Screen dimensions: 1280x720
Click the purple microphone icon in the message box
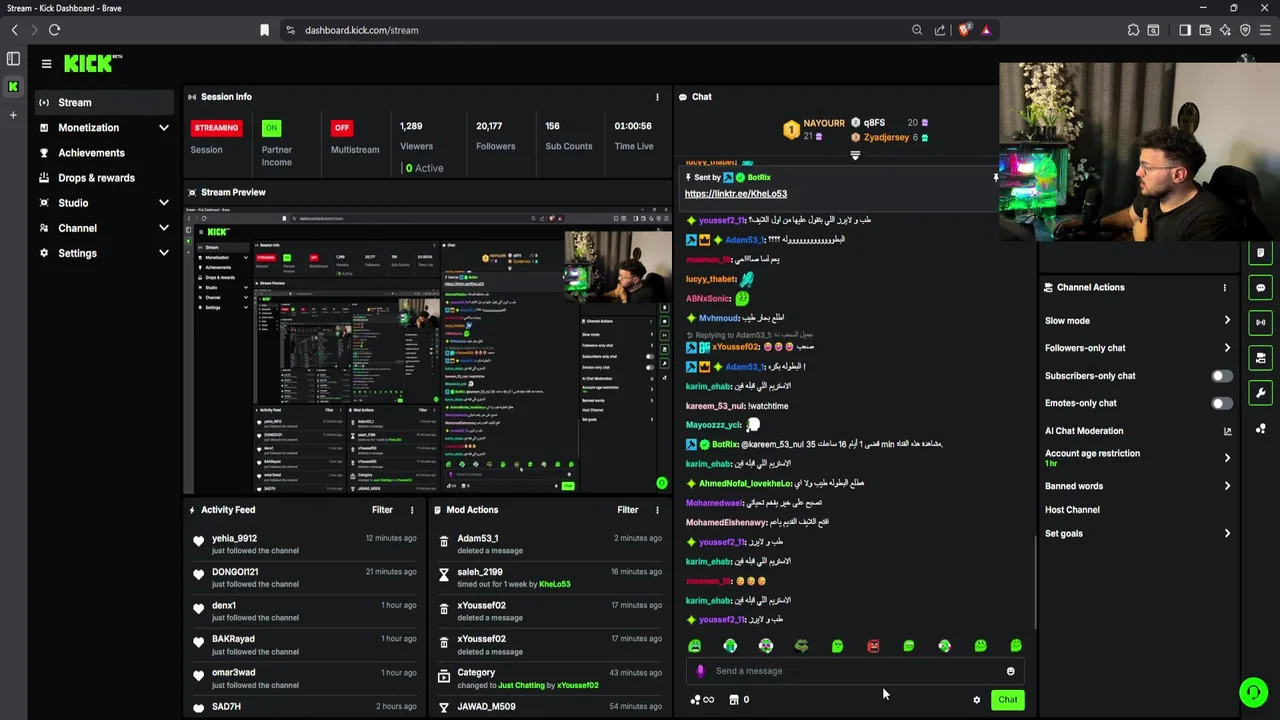[x=700, y=671]
